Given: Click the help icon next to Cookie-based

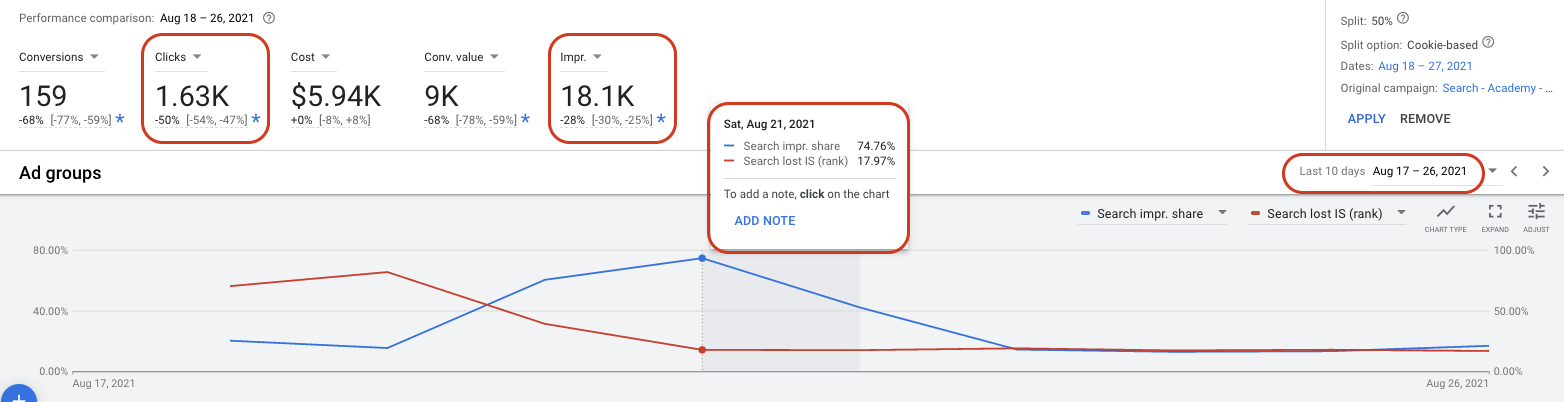Looking at the screenshot, I should [1488, 43].
